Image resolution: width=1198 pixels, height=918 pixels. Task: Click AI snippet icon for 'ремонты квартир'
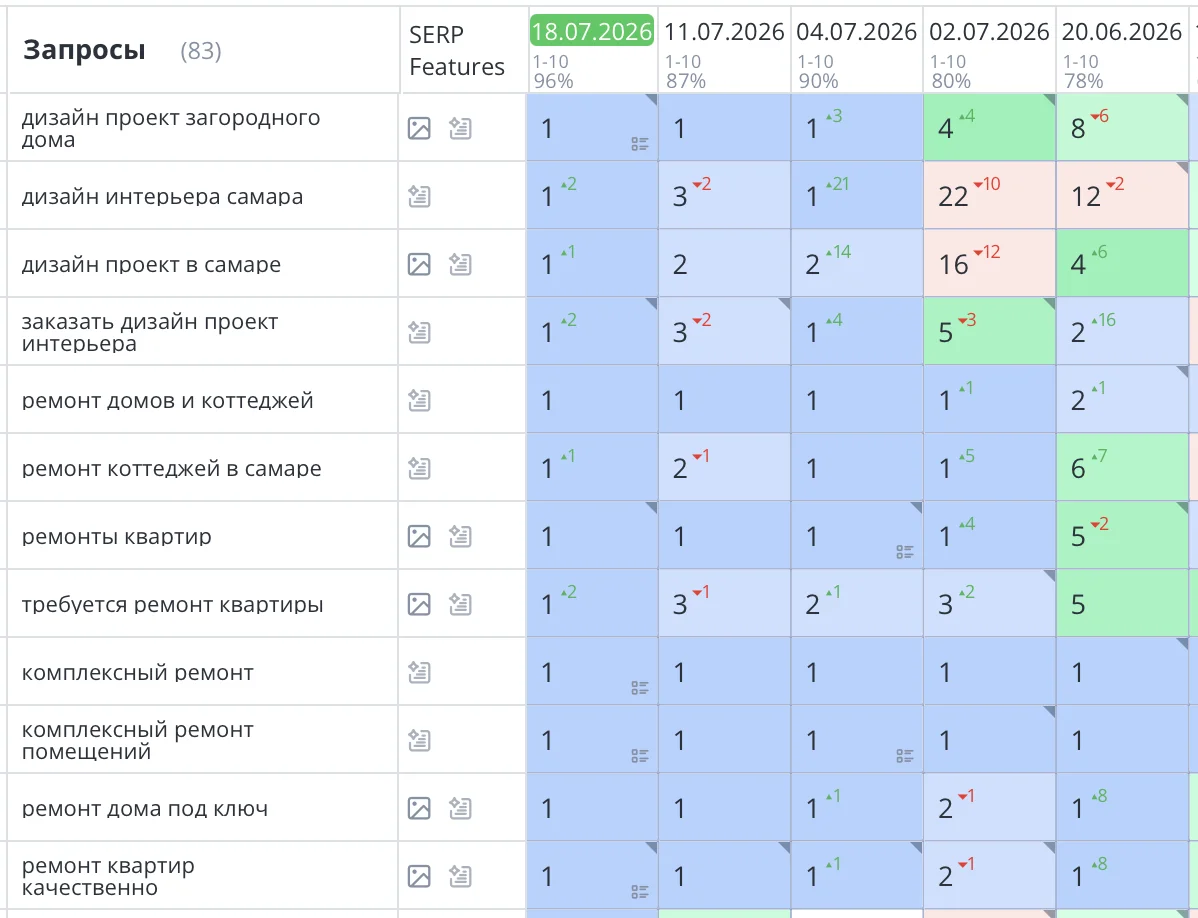pos(460,536)
